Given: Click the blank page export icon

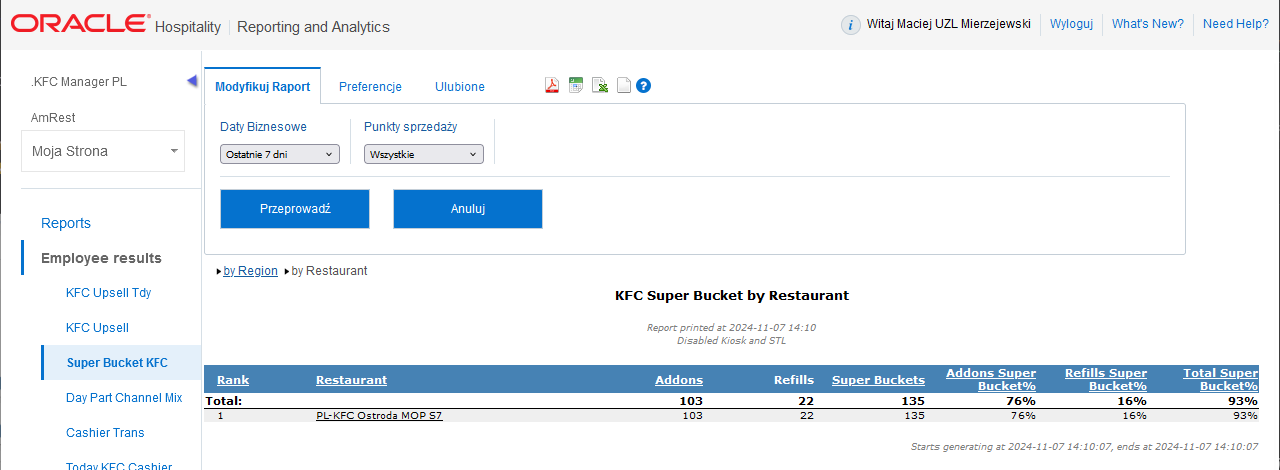Looking at the screenshot, I should tap(623, 86).
